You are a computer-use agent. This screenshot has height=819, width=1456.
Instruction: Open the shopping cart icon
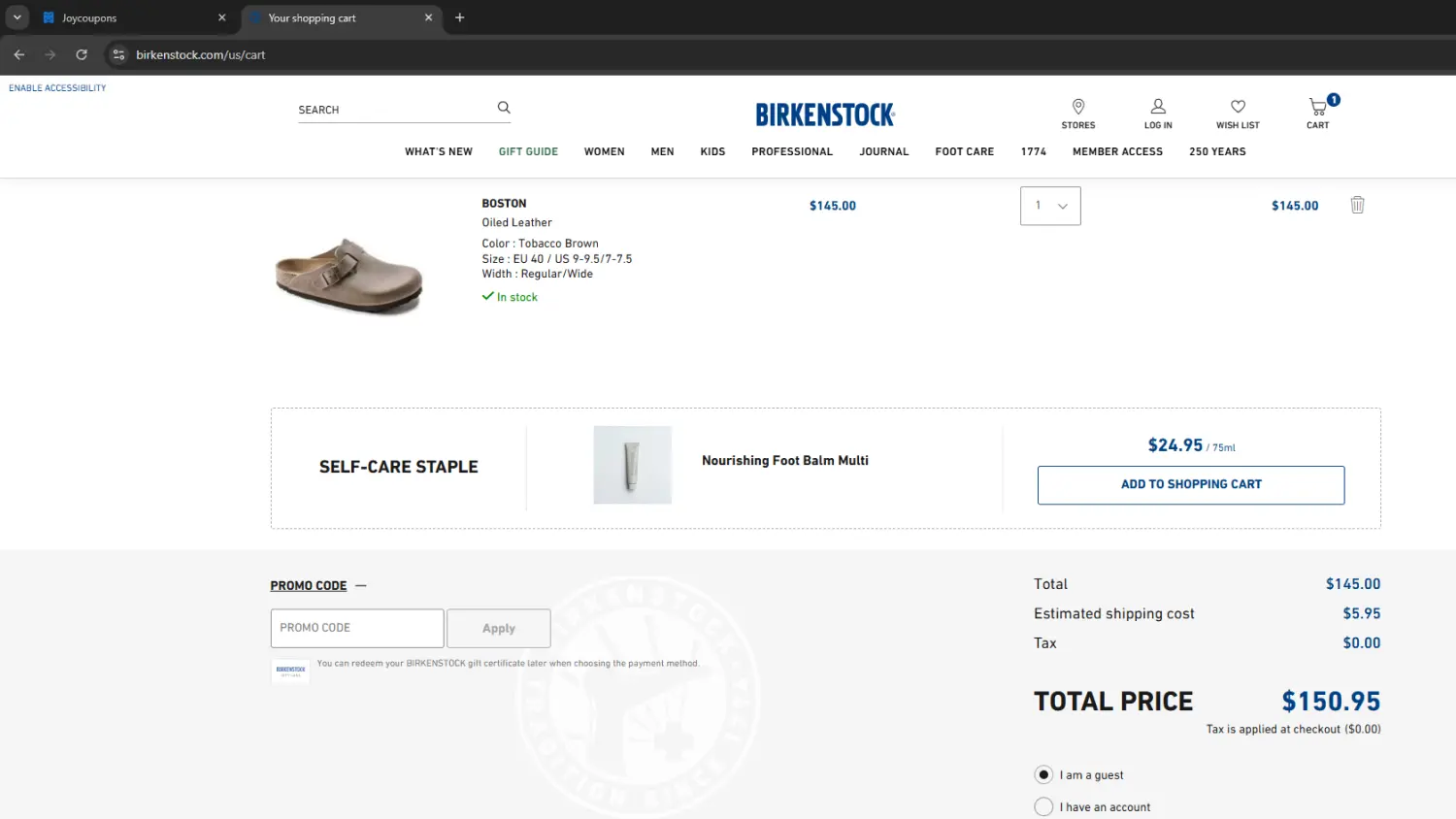tap(1317, 108)
